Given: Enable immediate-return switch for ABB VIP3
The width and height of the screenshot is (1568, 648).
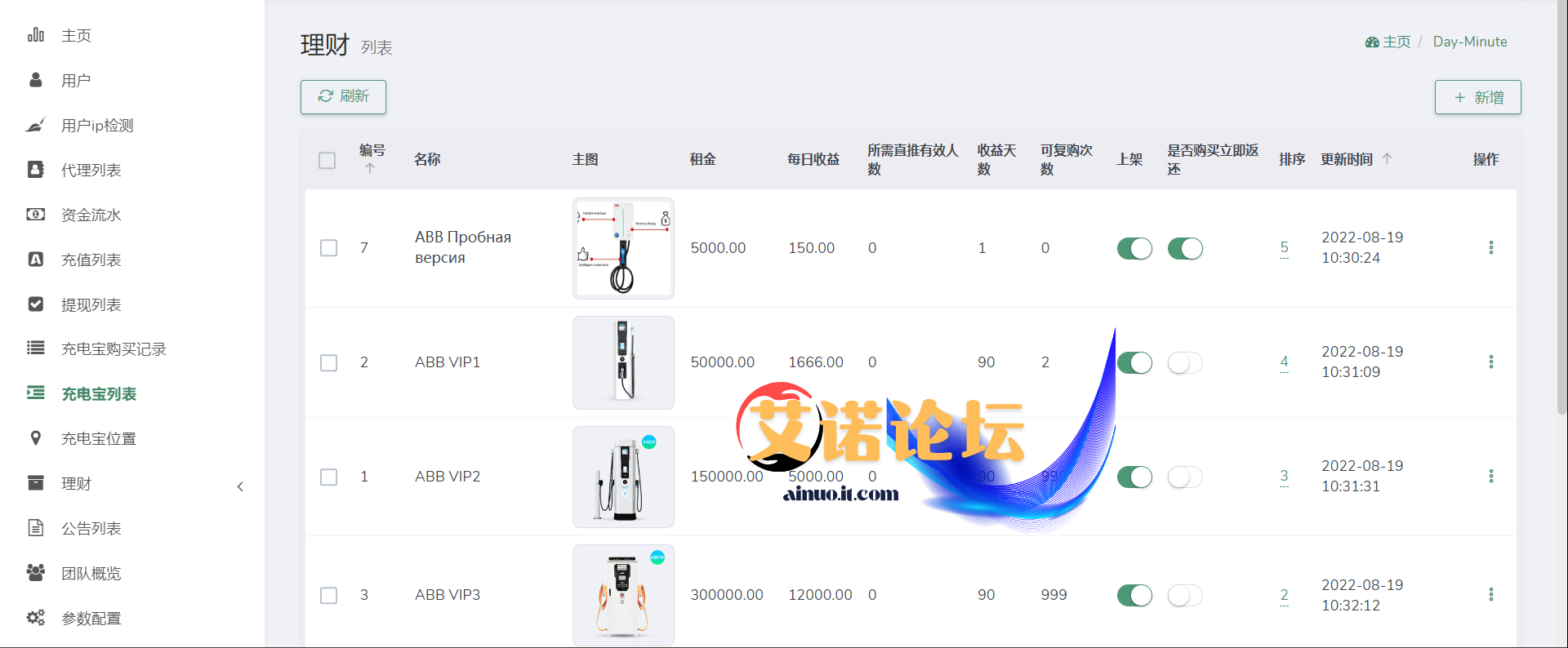Looking at the screenshot, I should tap(1185, 595).
